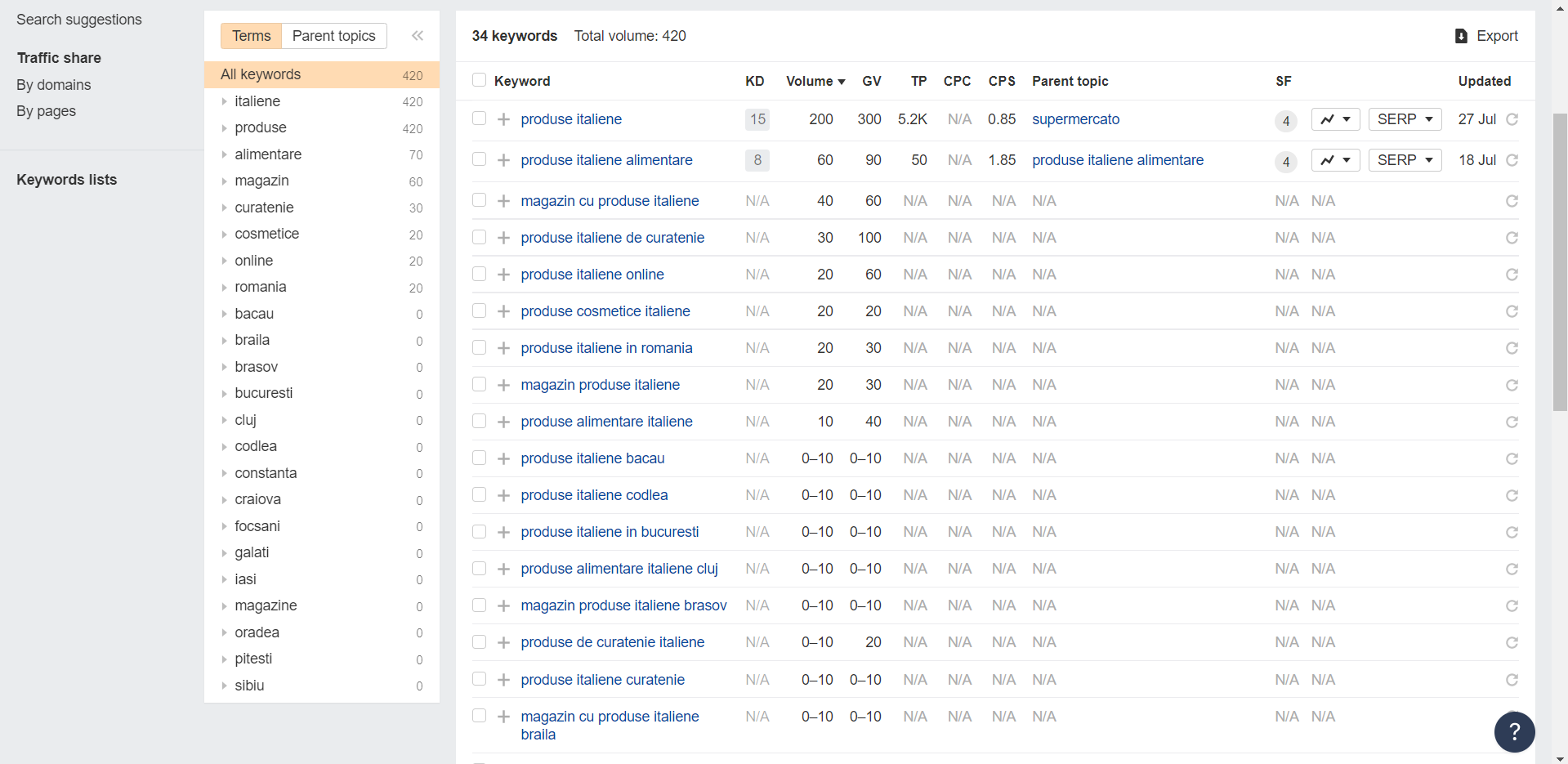Screen dimensions: 1568x764
Task: Export the keywords list
Action: (1486, 36)
